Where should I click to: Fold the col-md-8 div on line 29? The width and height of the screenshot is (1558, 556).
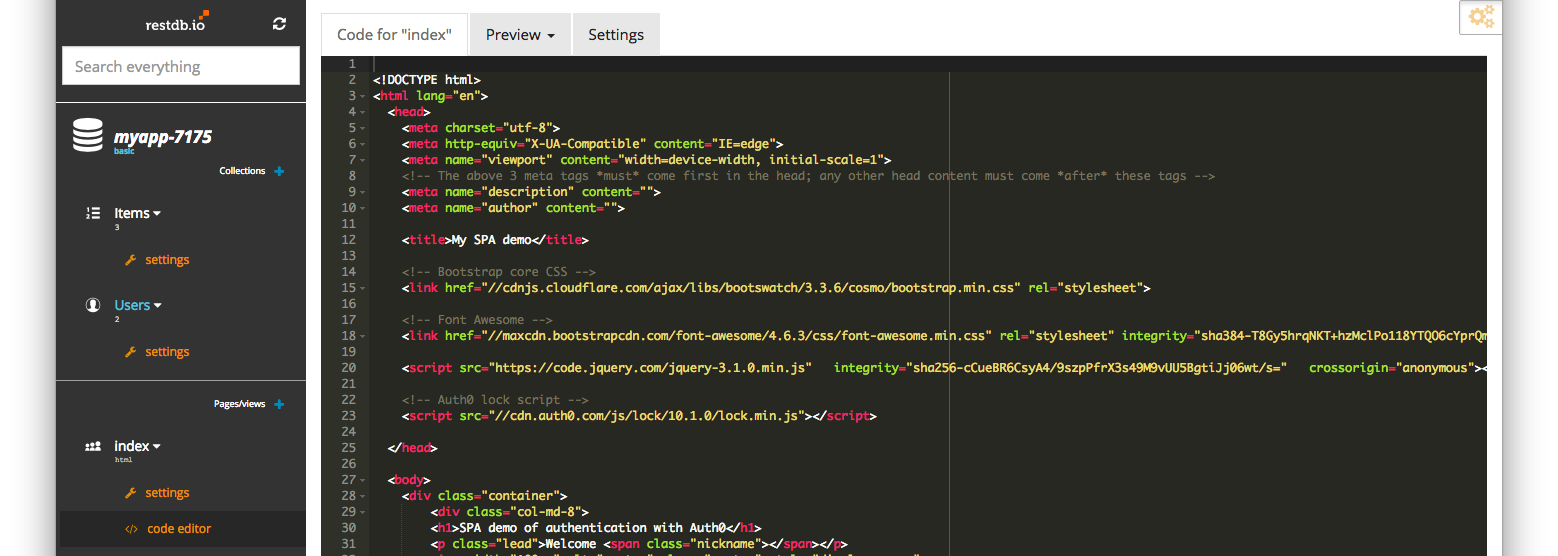(x=365, y=512)
